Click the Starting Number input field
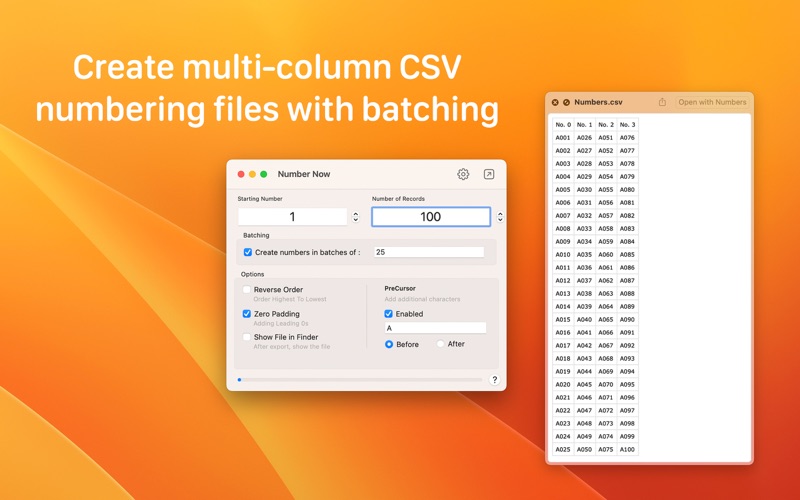 click(x=292, y=217)
